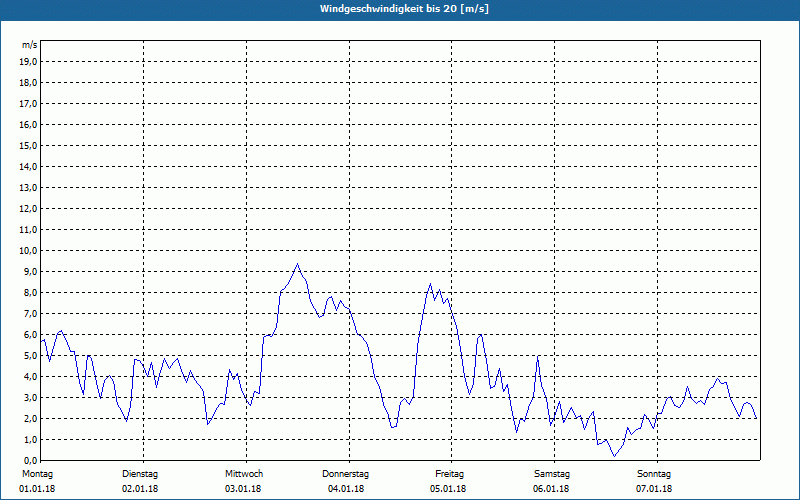
Task: Click the Donnerstag day label
Action: 346,473
